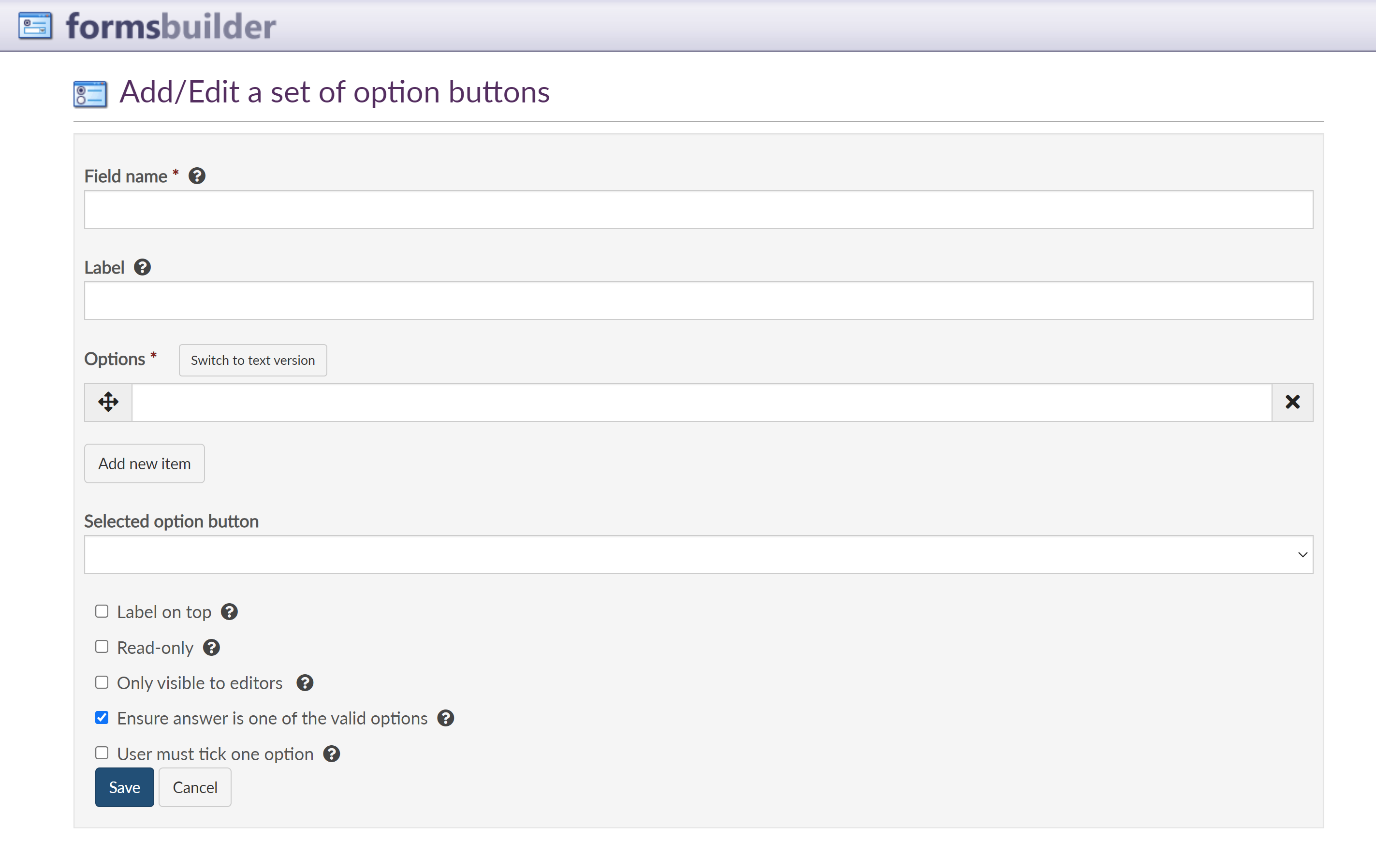Viewport: 1376px width, 868px height.
Task: Tick the Read-only checkbox
Action: point(102,647)
